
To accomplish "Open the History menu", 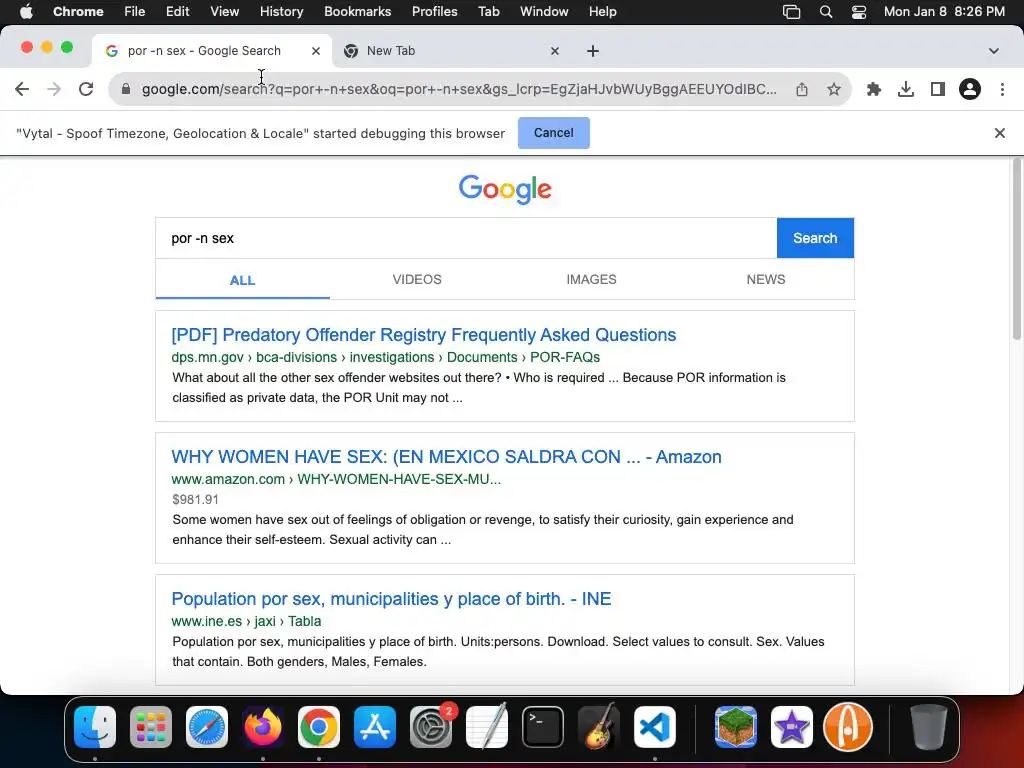I will tap(281, 12).
